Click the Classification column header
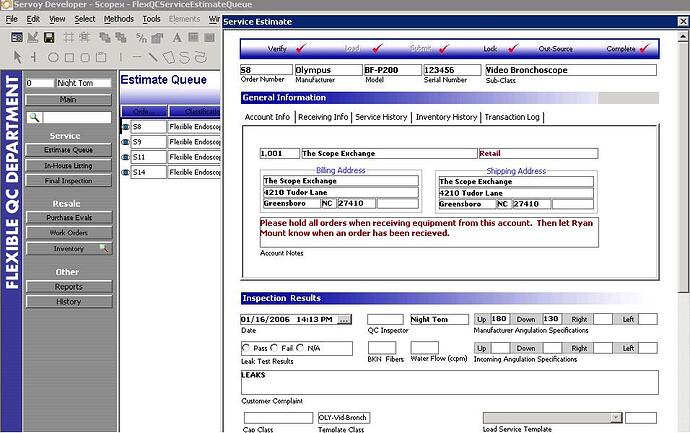This screenshot has height=433, width=690. [x=195, y=111]
